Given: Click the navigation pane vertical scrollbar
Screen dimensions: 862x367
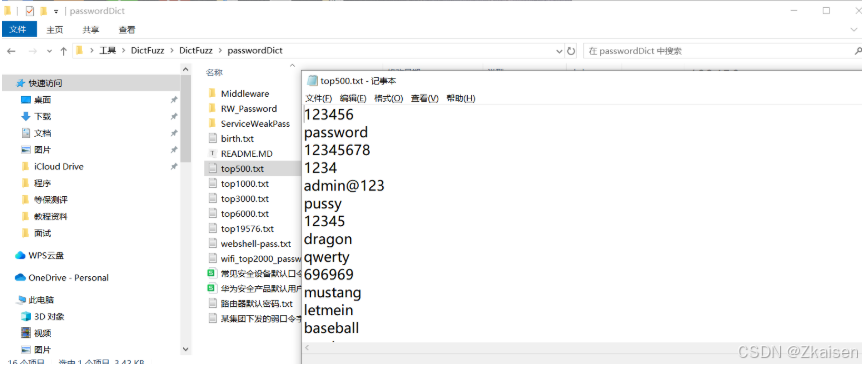Looking at the screenshot, I should click(185, 209).
